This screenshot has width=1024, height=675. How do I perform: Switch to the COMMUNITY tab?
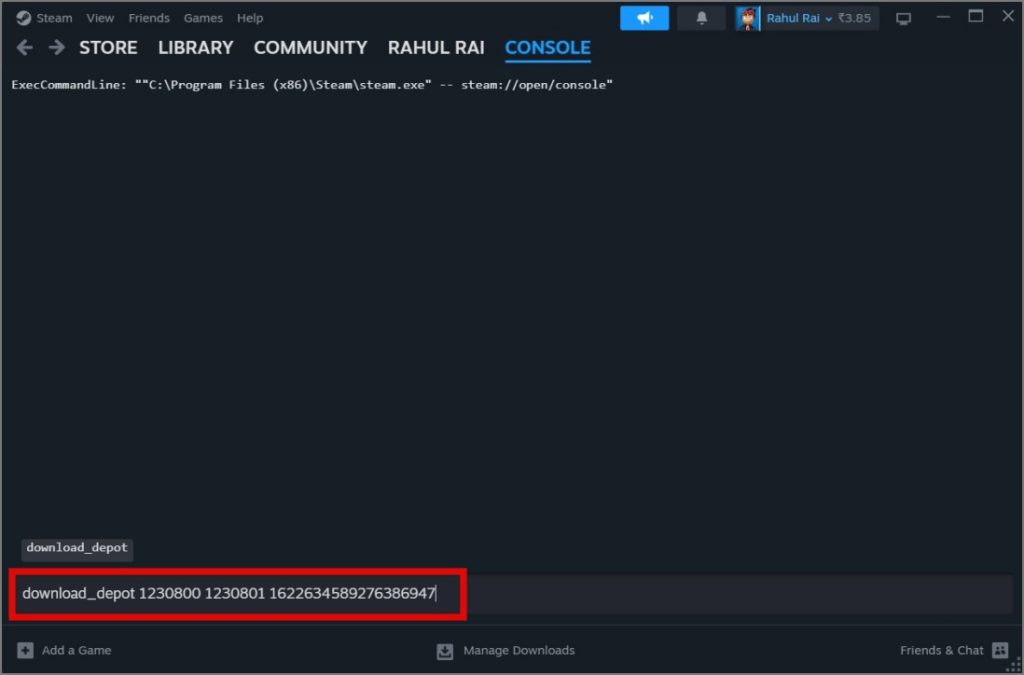click(x=310, y=47)
